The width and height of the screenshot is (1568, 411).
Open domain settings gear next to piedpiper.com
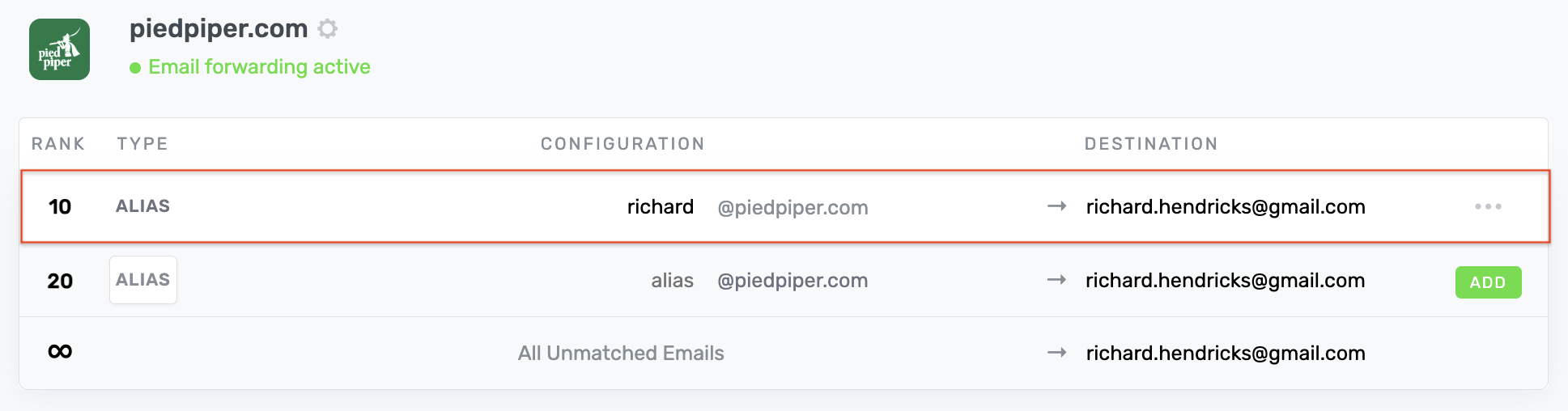click(327, 29)
